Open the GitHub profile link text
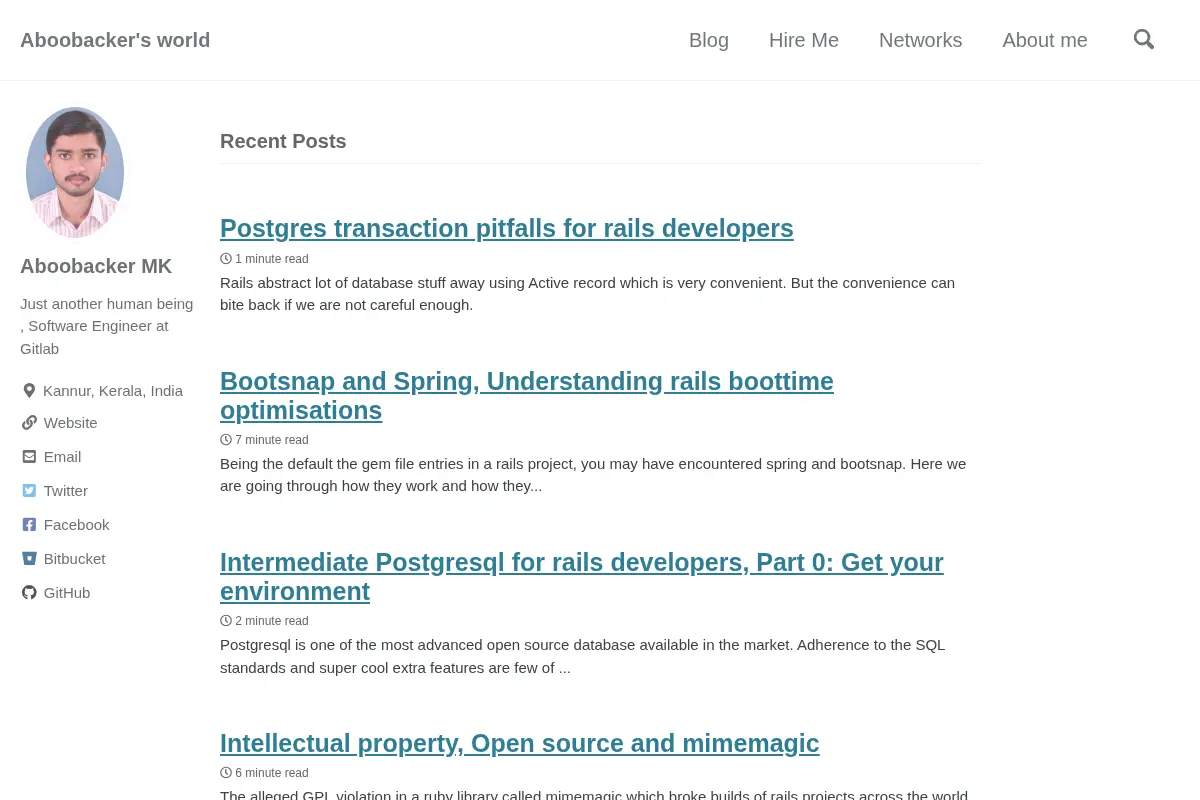 [67, 592]
